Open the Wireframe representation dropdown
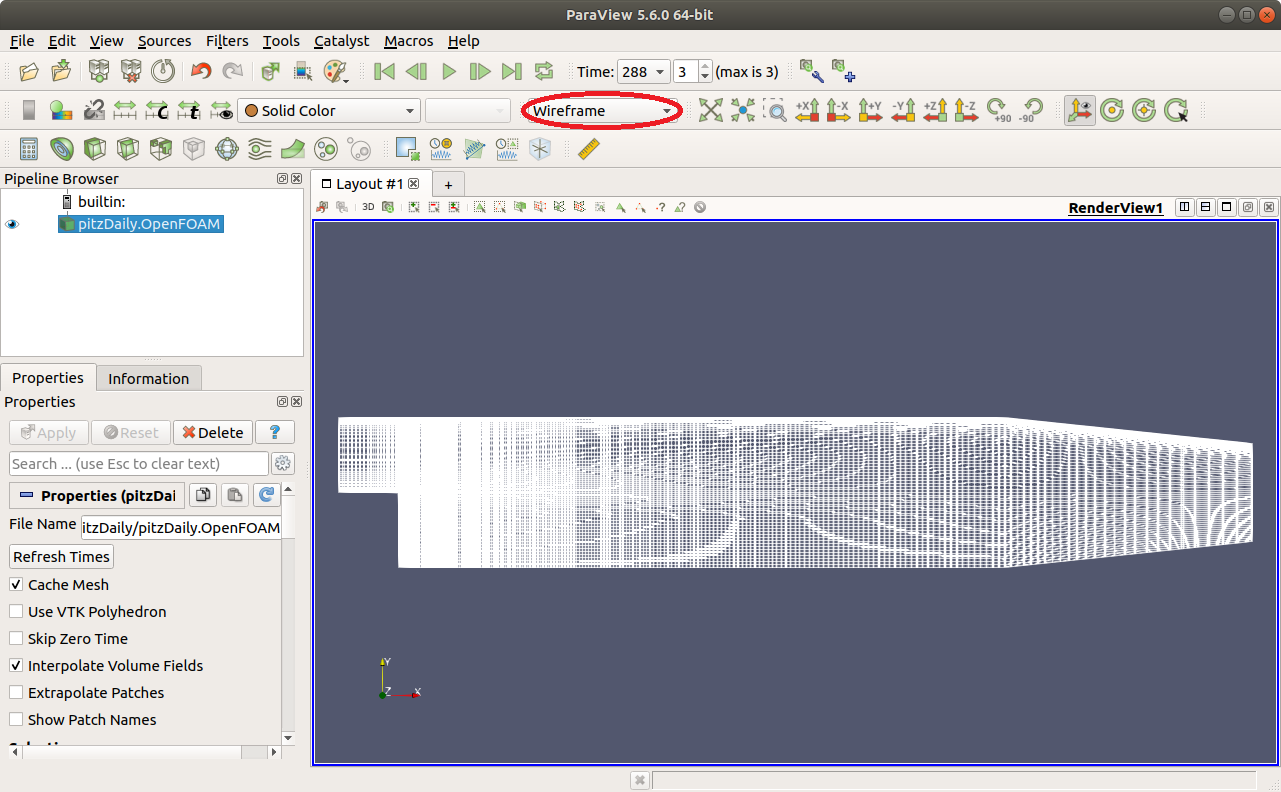This screenshot has height=792, width=1281. tap(601, 111)
